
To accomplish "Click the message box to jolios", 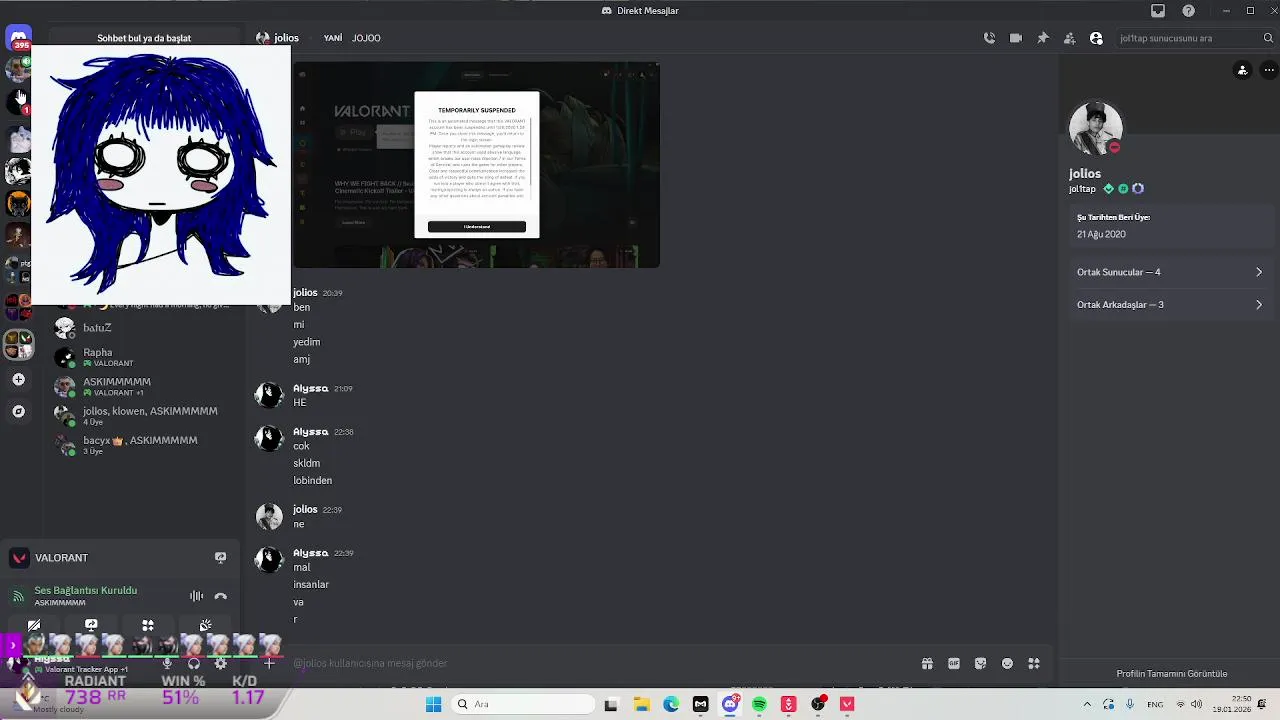I will (600, 663).
